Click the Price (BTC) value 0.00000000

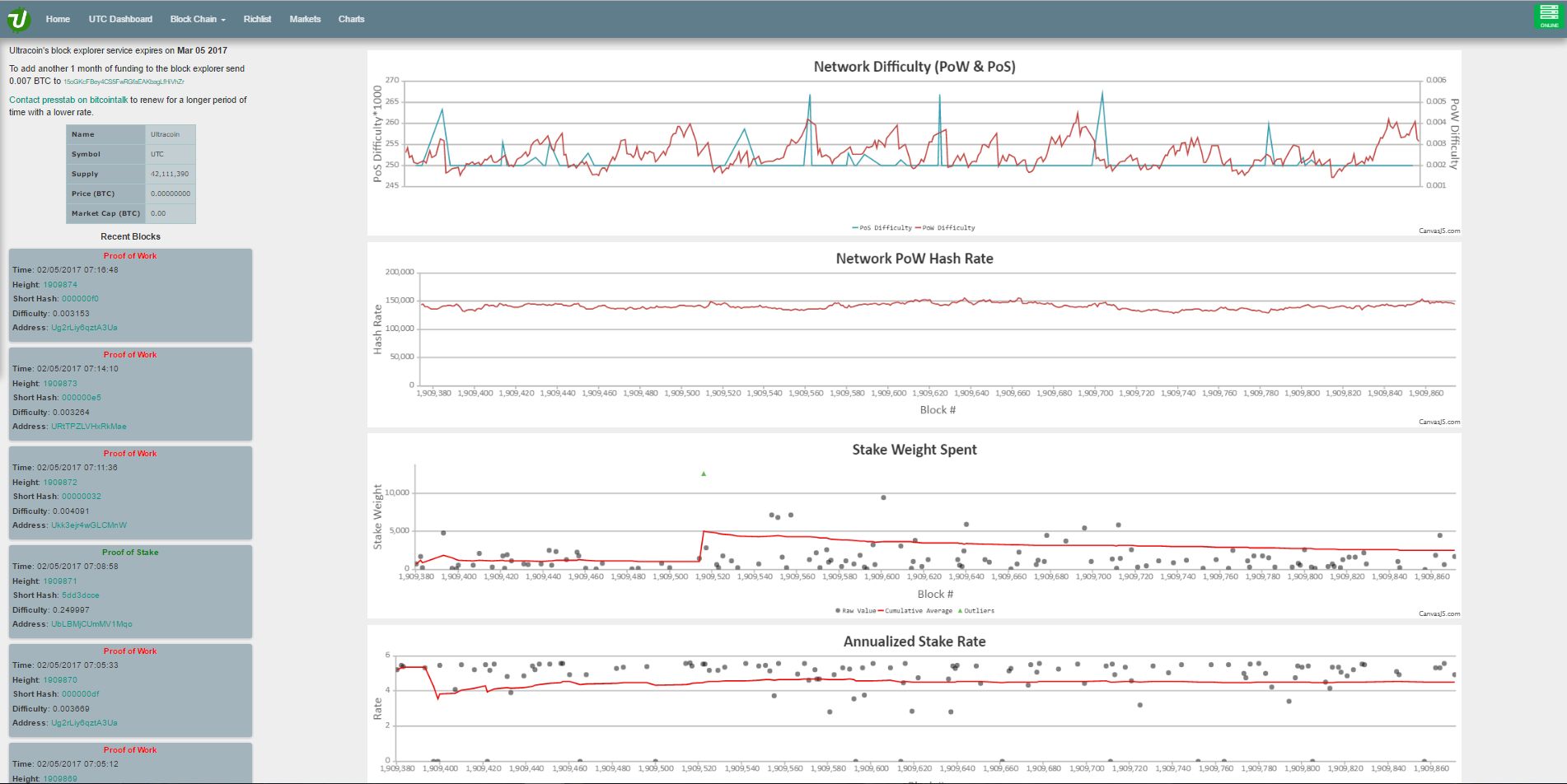[171, 194]
